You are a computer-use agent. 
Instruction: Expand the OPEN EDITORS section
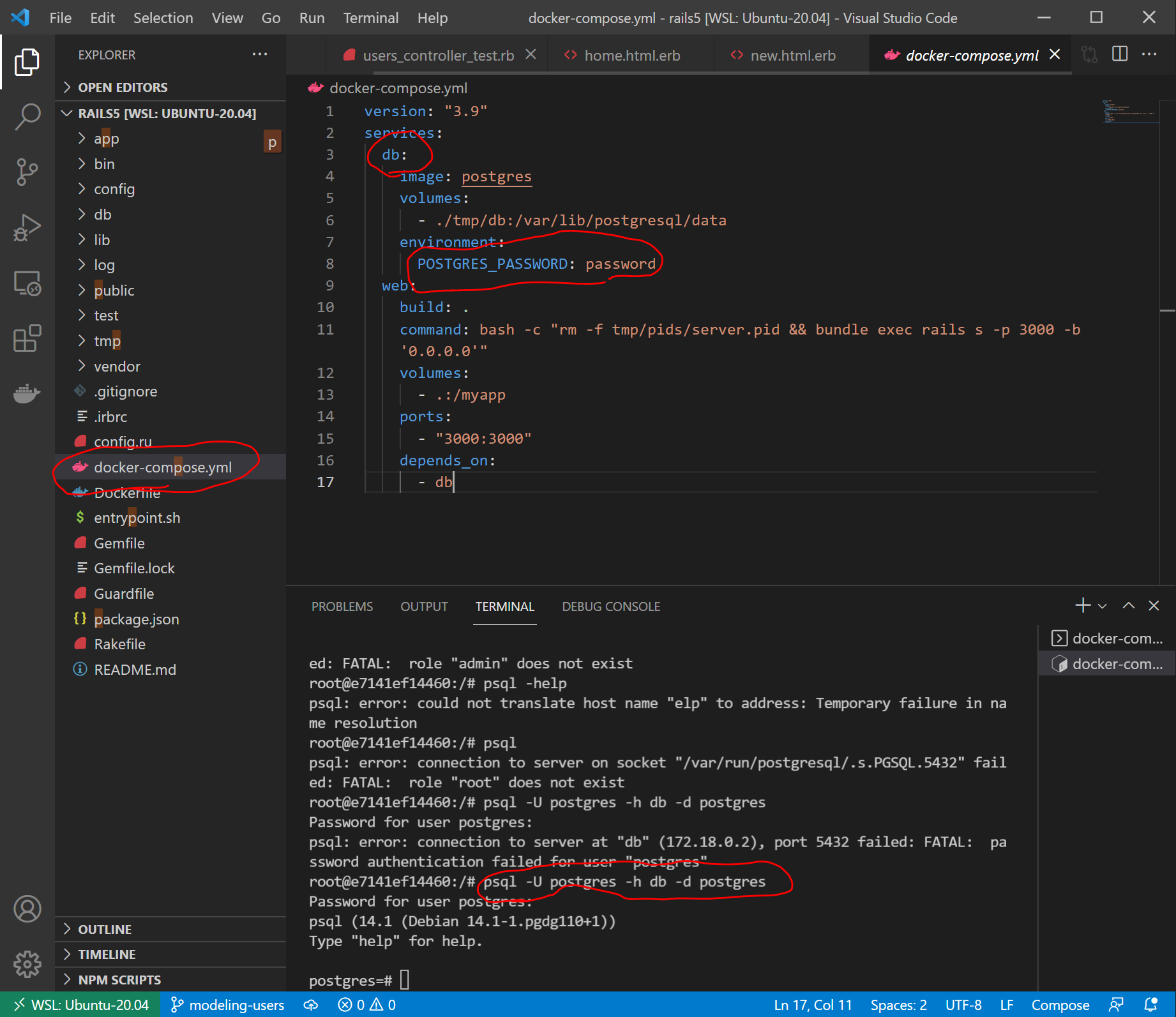(x=170, y=87)
